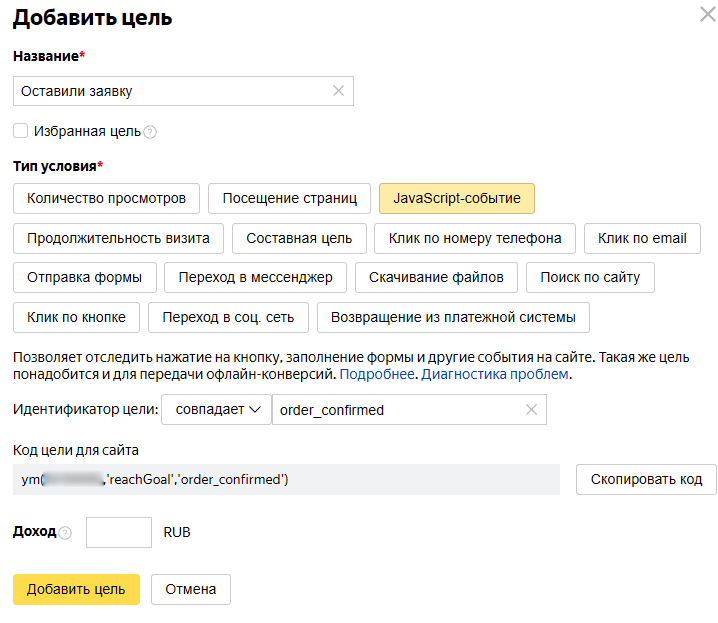
Task: Open the 'совпадает' condition dropdown
Action: point(216,410)
